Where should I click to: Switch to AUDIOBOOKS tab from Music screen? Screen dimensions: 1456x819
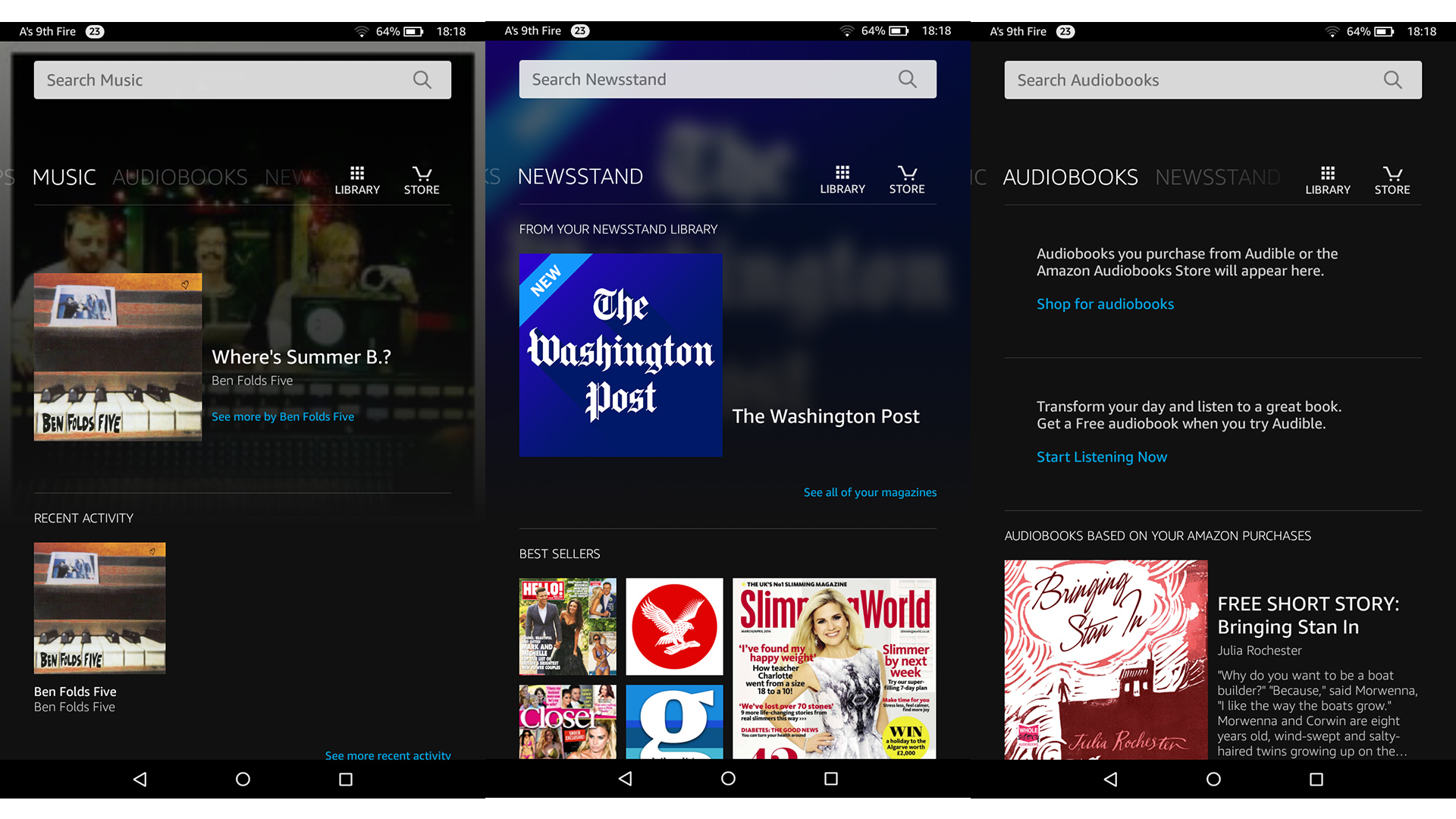click(180, 177)
